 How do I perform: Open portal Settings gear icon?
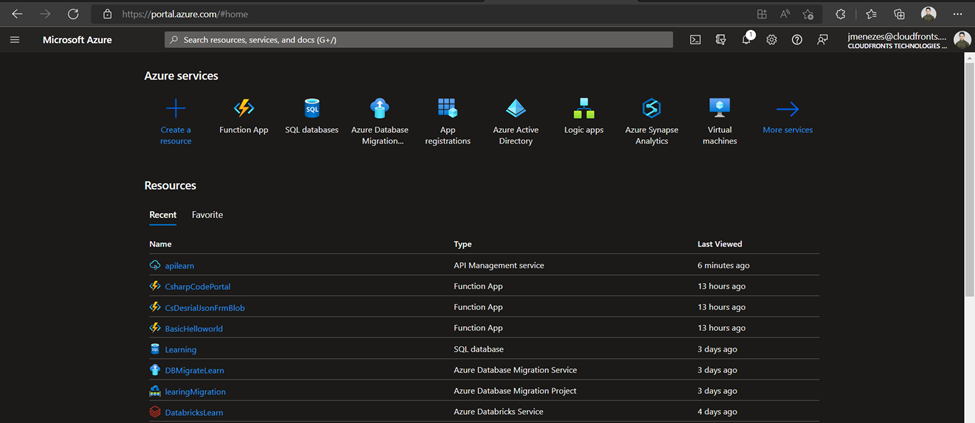click(x=772, y=40)
